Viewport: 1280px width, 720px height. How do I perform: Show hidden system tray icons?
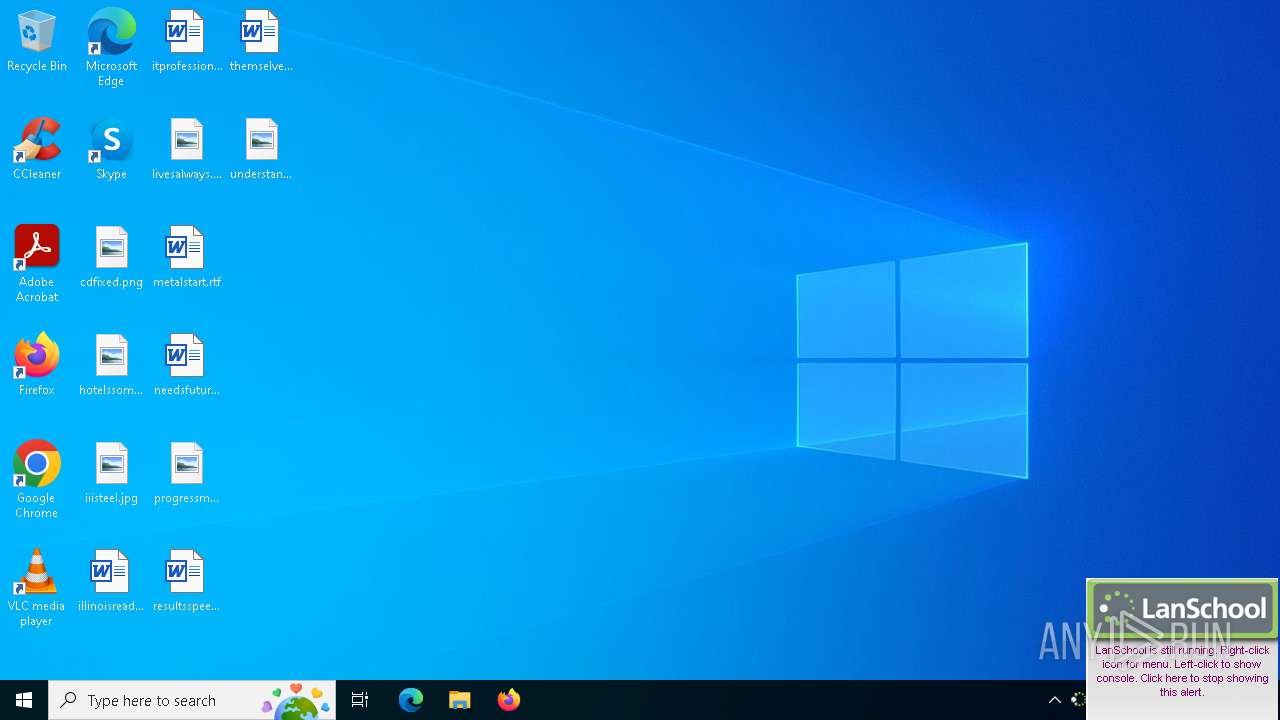pos(1054,700)
